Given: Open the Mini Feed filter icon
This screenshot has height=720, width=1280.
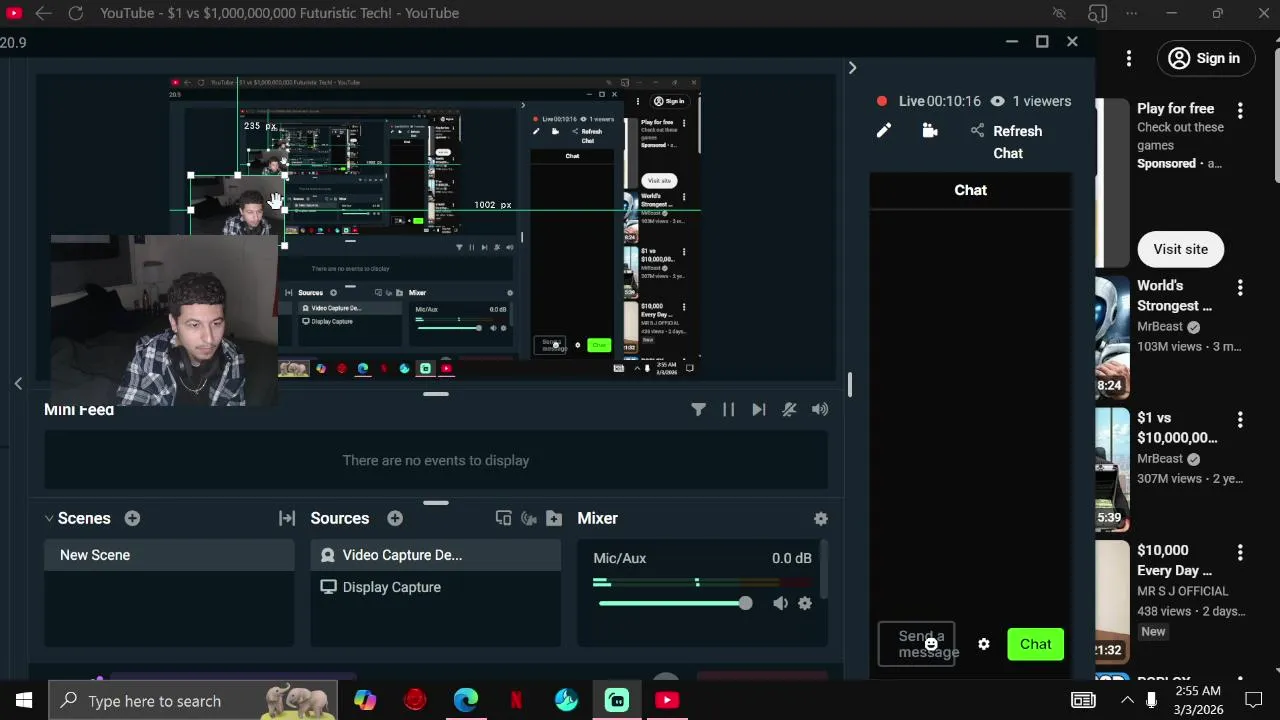Looking at the screenshot, I should coord(698,409).
